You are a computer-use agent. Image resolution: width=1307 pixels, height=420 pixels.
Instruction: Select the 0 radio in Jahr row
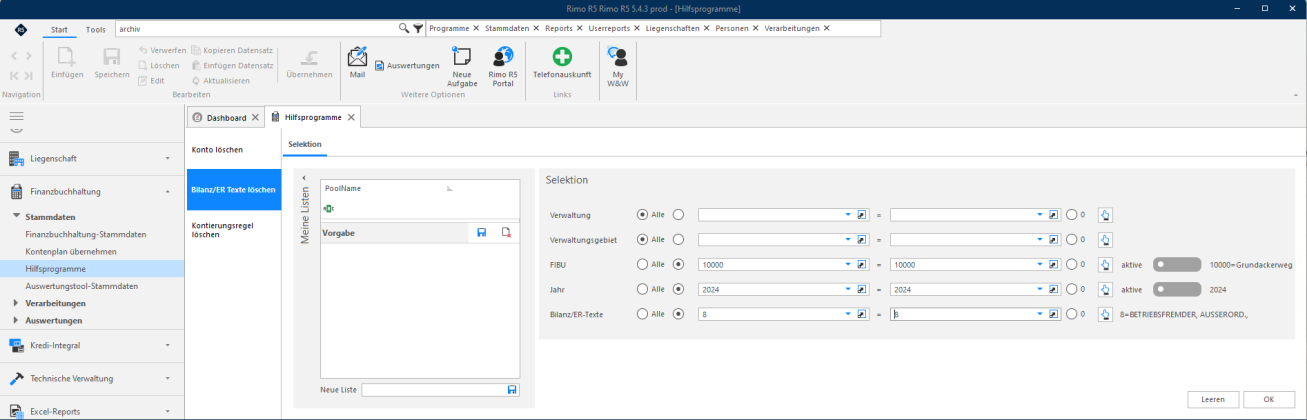[x=1072, y=289]
